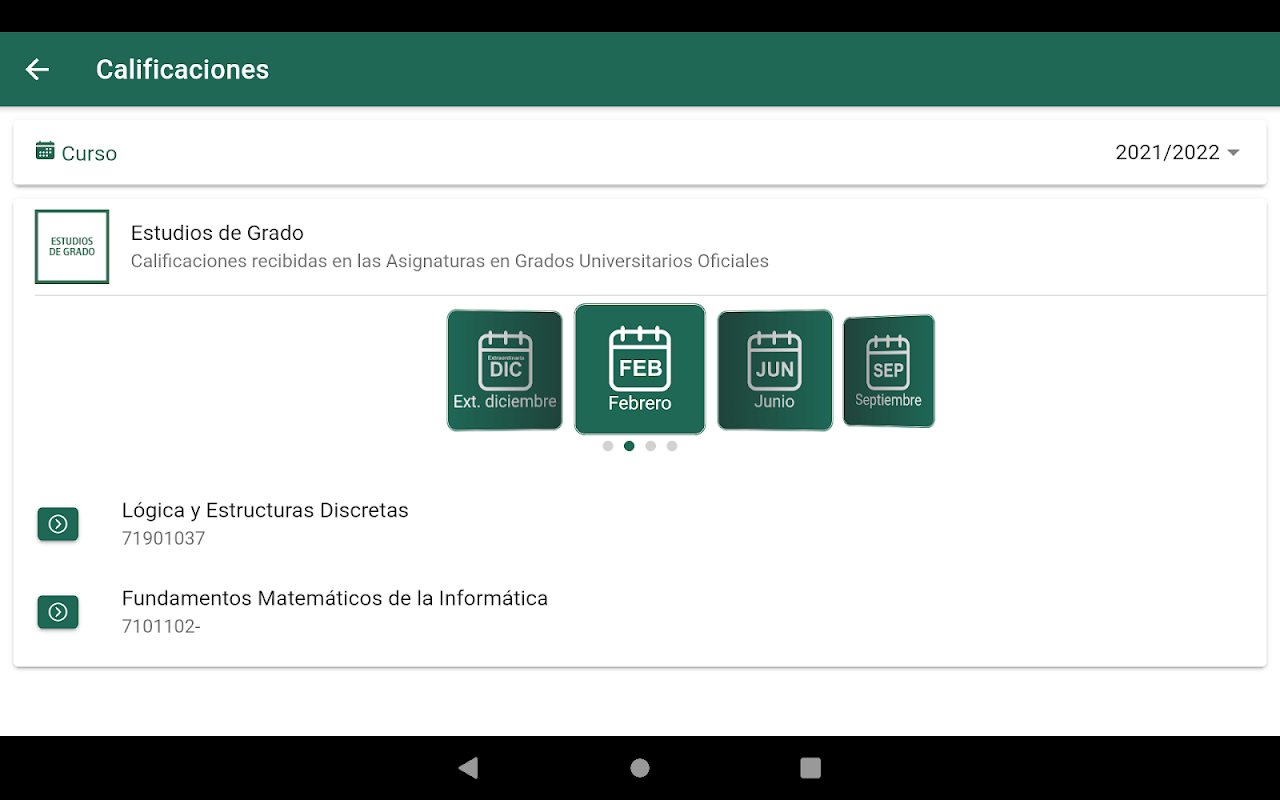This screenshot has height=800, width=1280.
Task: Tap the fourth carousel page dot
Action: click(672, 446)
